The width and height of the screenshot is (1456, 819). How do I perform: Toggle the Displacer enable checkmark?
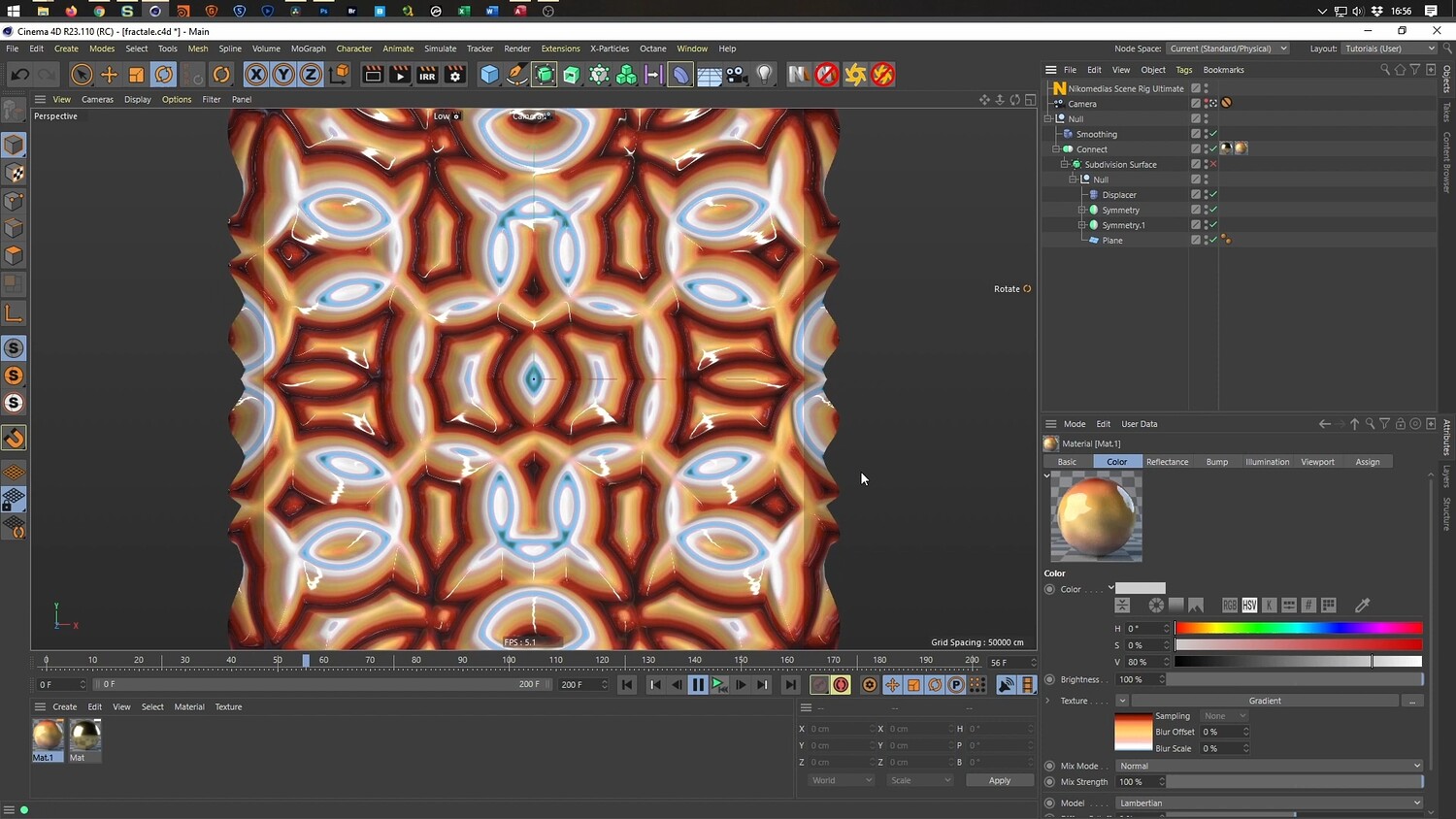click(1213, 195)
